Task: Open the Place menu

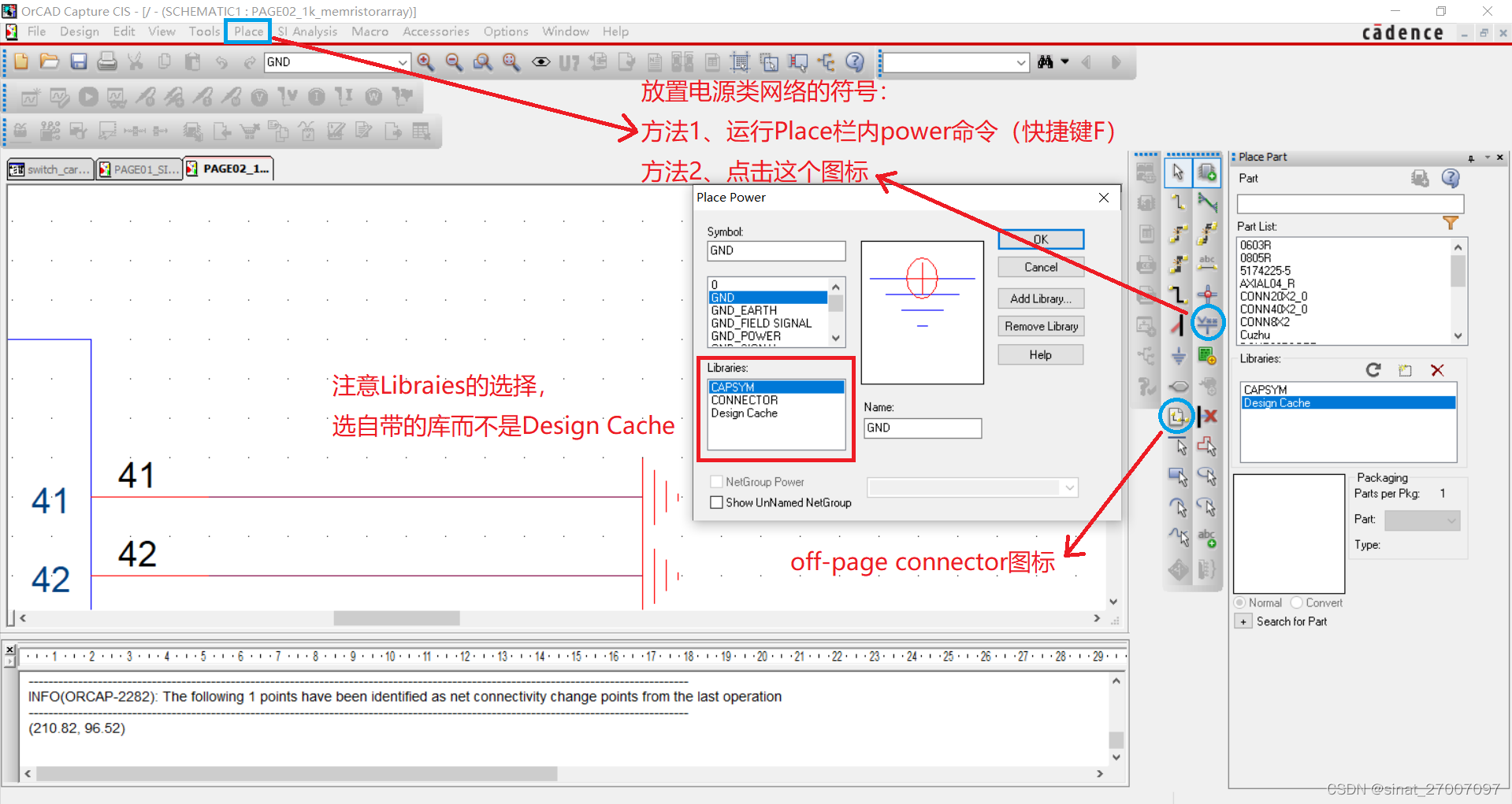Action: 247,31
